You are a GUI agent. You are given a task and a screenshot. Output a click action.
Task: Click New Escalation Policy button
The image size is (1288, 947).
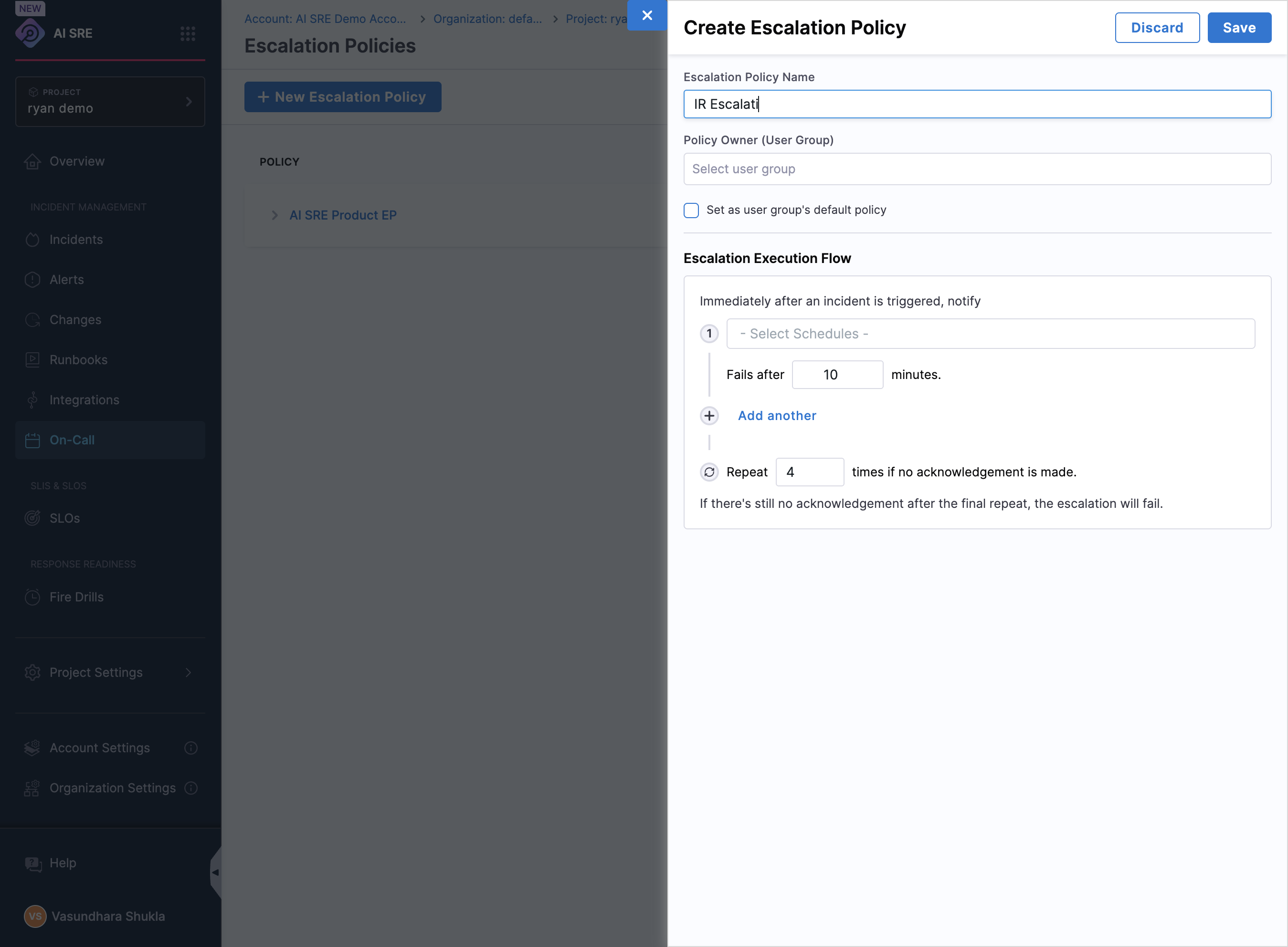(342, 97)
